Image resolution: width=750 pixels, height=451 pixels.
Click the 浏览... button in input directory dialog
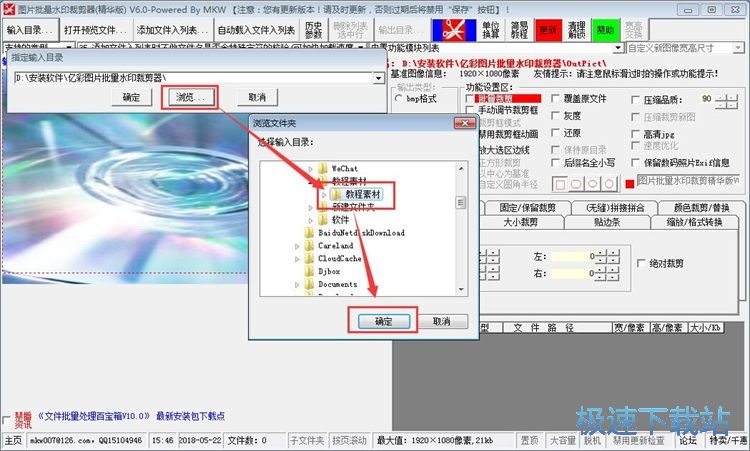[190, 97]
